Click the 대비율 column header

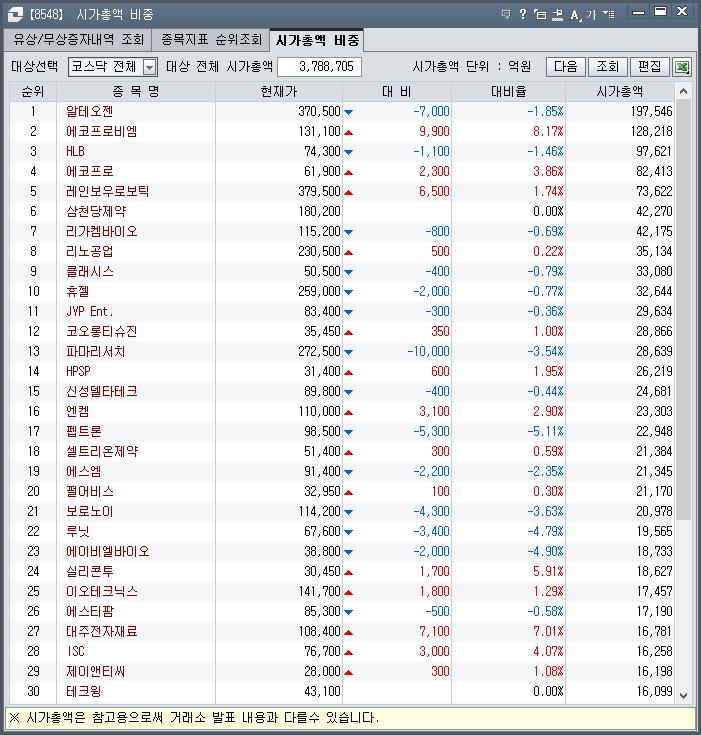click(x=509, y=91)
